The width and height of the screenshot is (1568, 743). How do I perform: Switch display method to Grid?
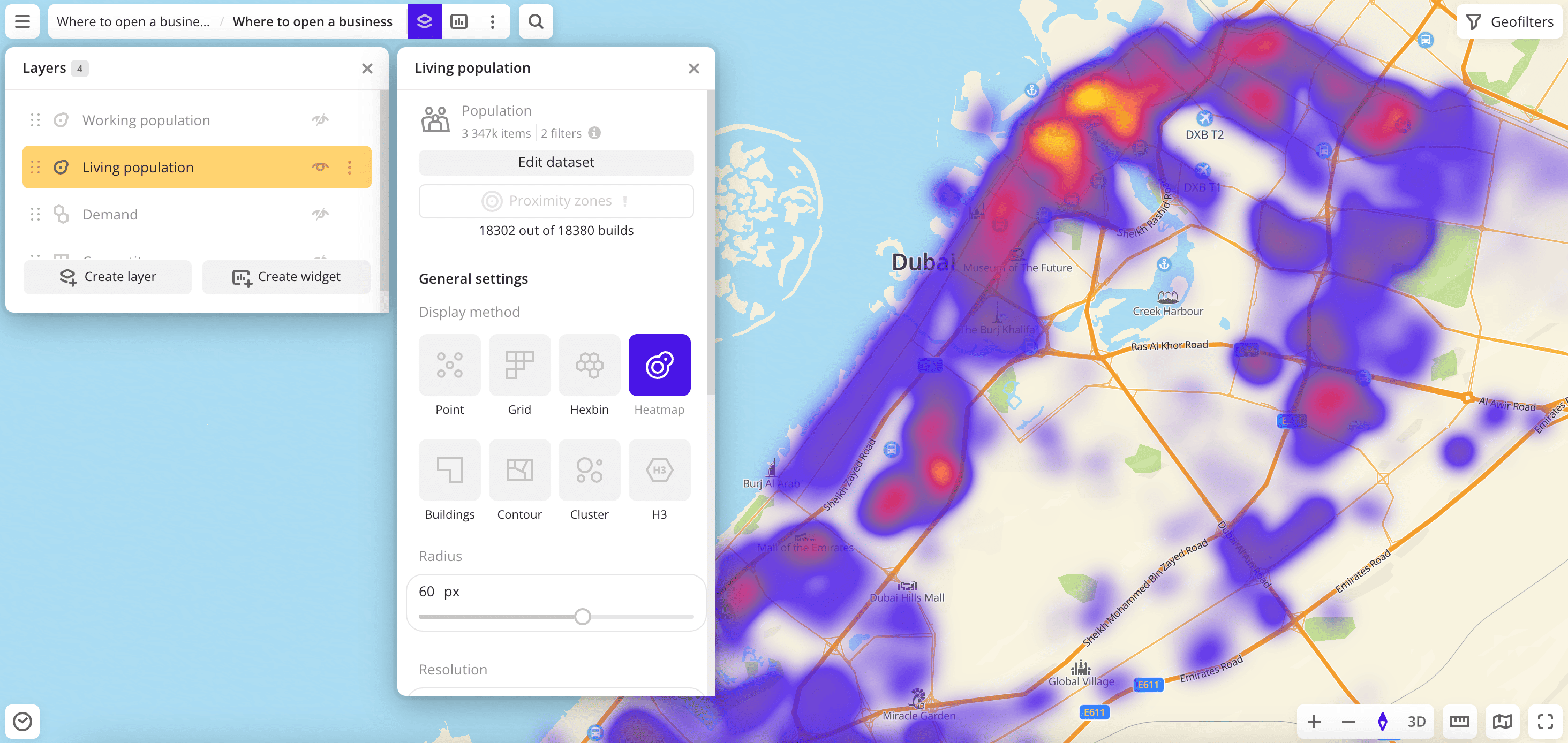point(519,365)
